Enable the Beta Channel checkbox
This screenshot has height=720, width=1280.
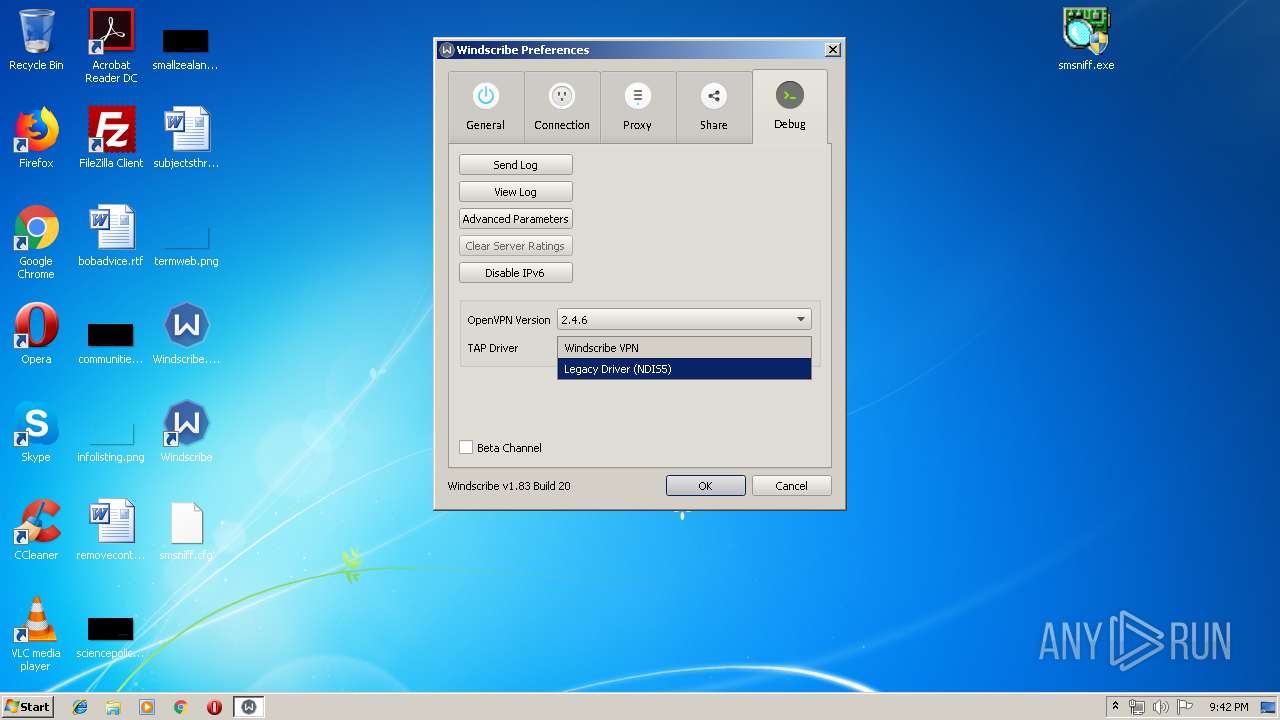click(x=466, y=448)
